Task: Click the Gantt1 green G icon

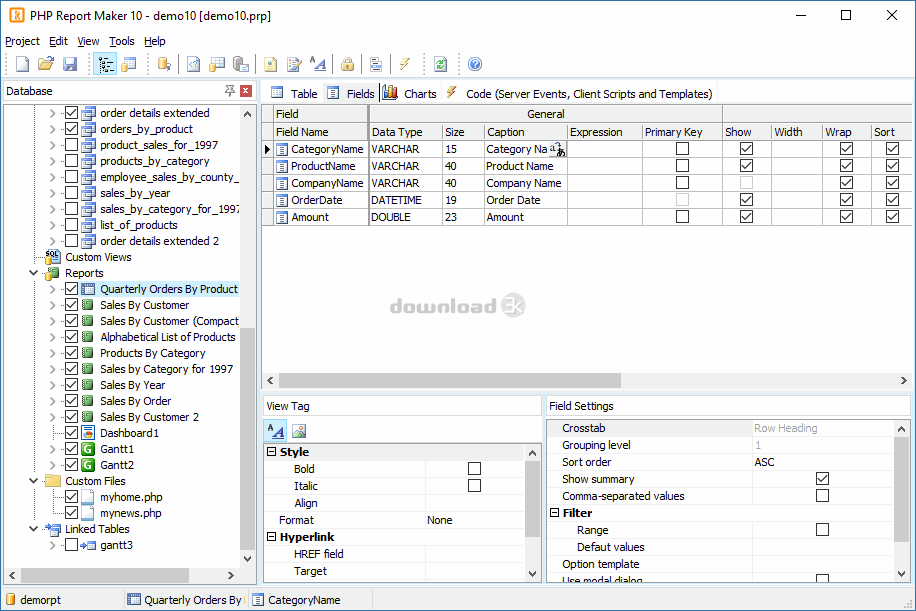Action: point(88,449)
